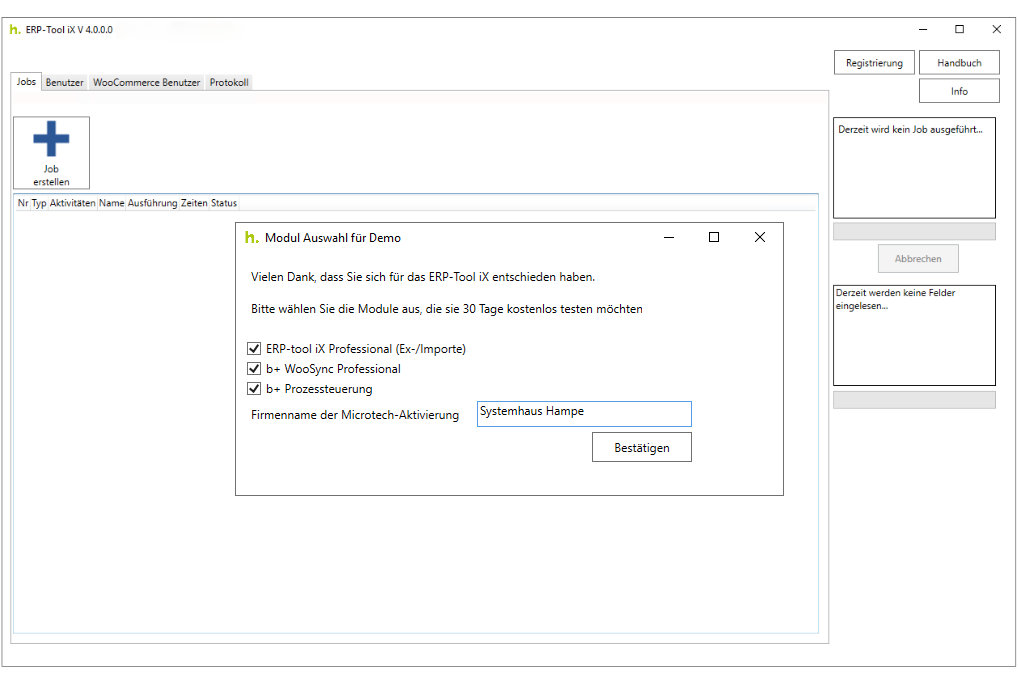Confirm module selection with Bestätigen

pyautogui.click(x=641, y=447)
